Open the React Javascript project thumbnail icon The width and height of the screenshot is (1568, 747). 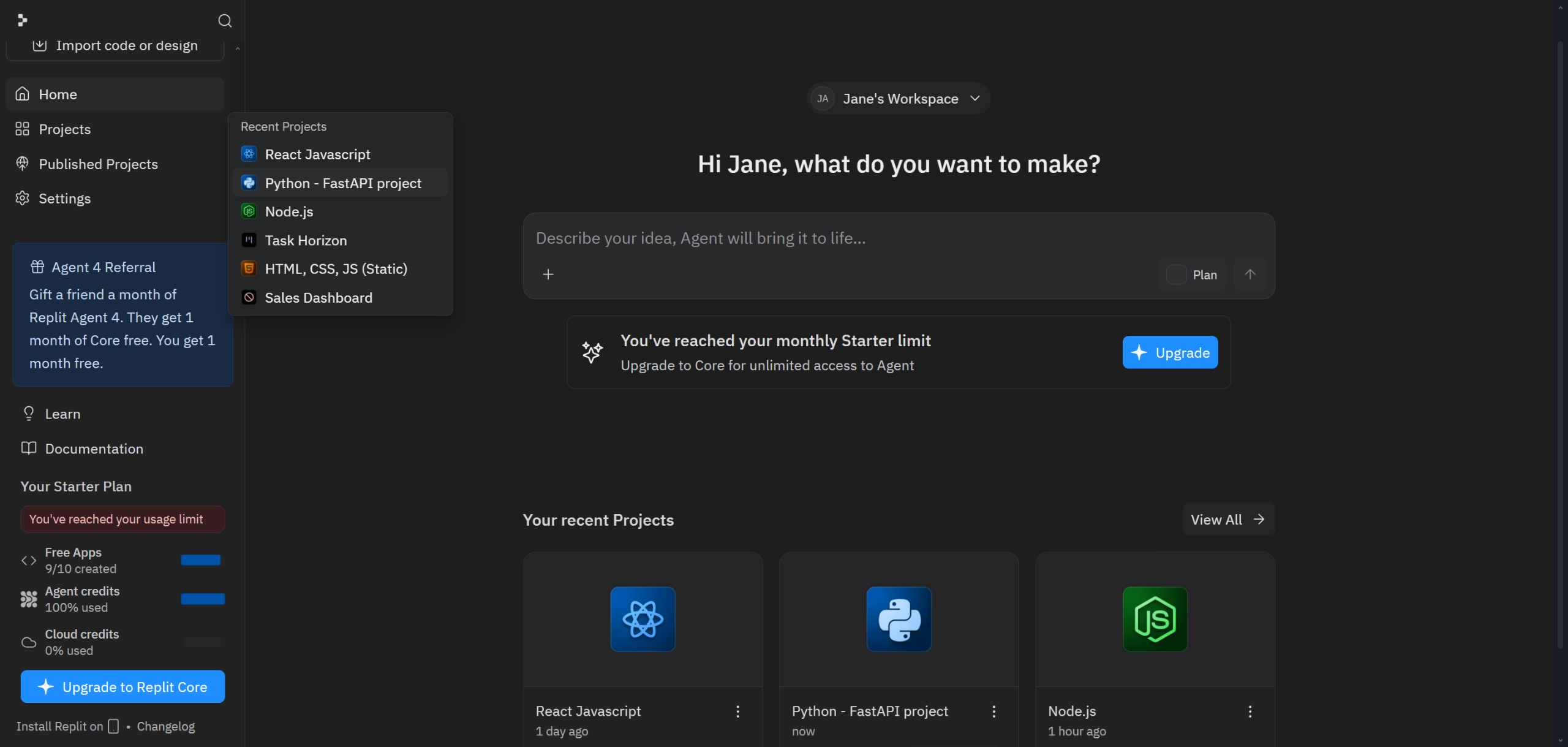coord(643,619)
